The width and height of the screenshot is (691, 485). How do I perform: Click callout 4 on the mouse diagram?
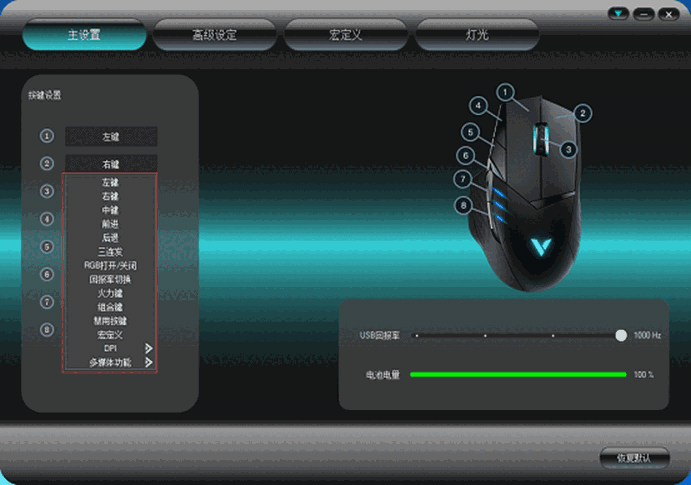[x=478, y=105]
